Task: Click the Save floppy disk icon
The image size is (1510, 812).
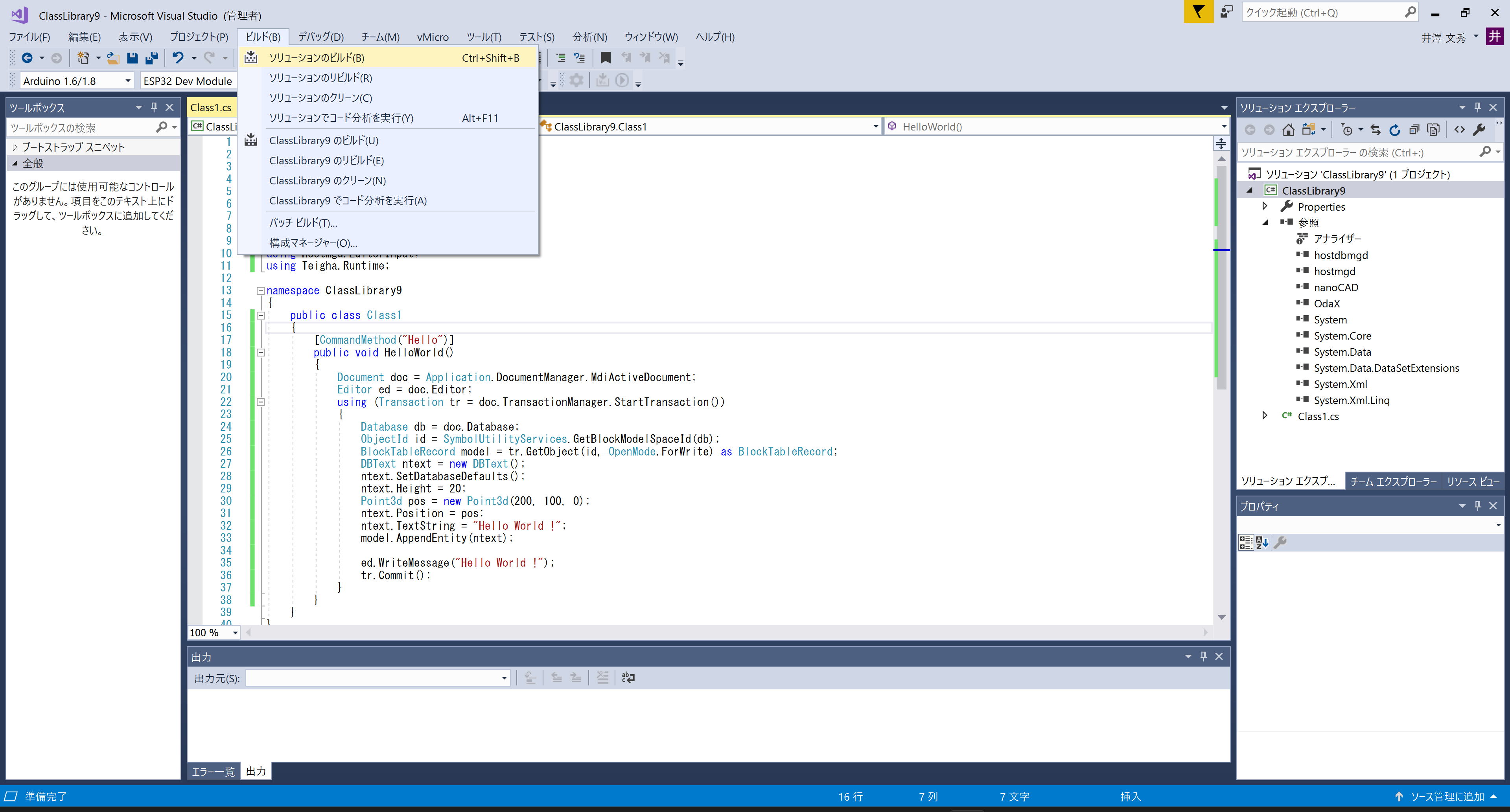Action: coord(133,58)
